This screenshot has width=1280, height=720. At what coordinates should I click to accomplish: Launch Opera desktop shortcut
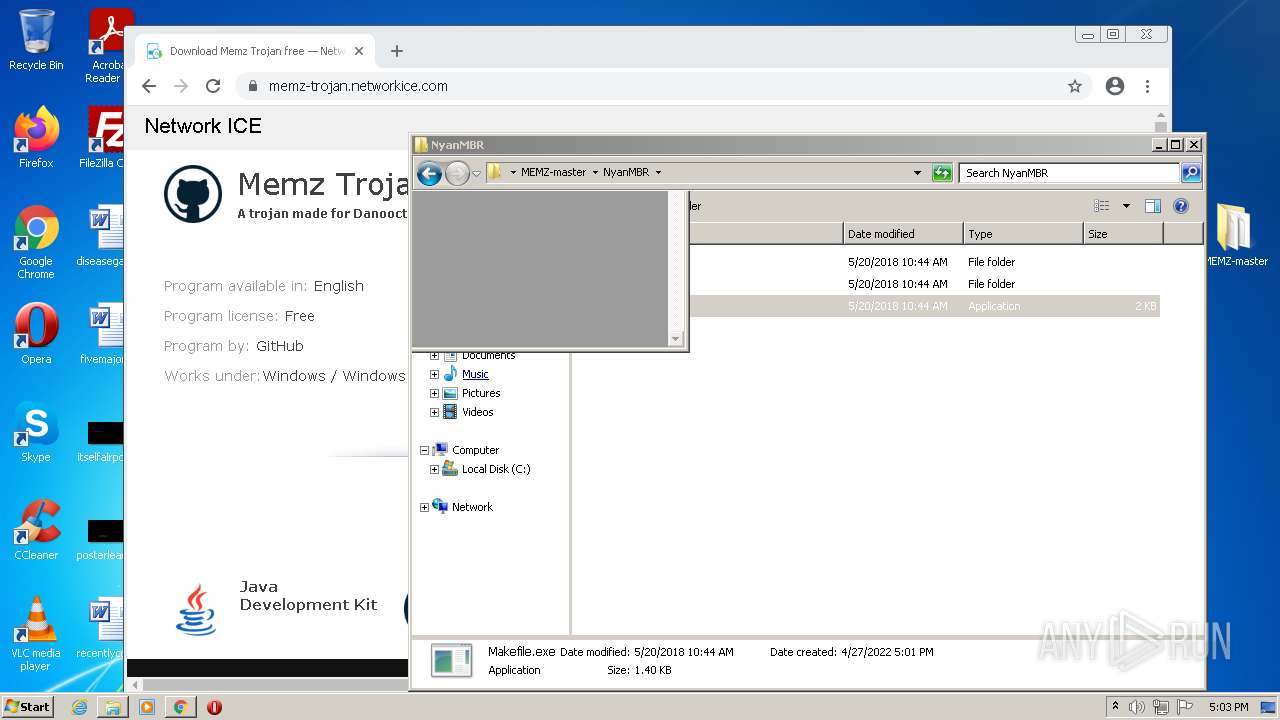coord(36,333)
